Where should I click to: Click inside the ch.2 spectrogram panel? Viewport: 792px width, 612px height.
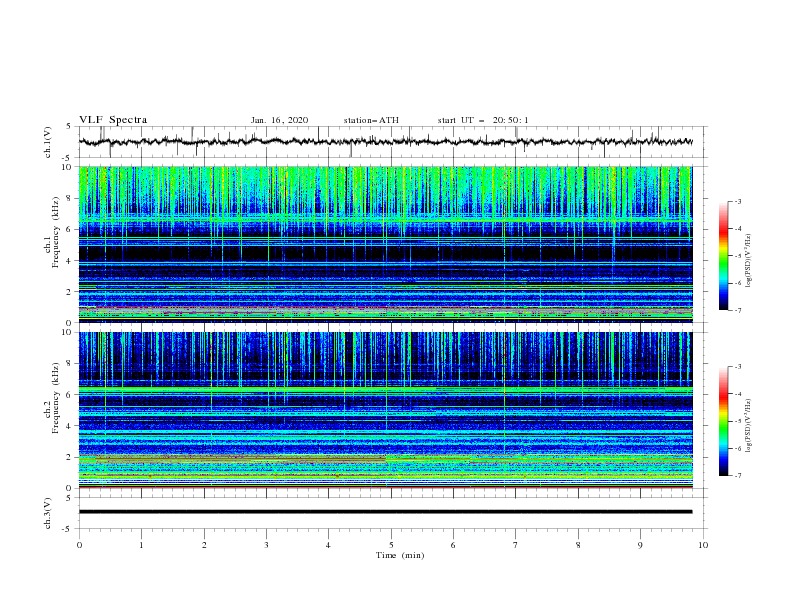385,410
